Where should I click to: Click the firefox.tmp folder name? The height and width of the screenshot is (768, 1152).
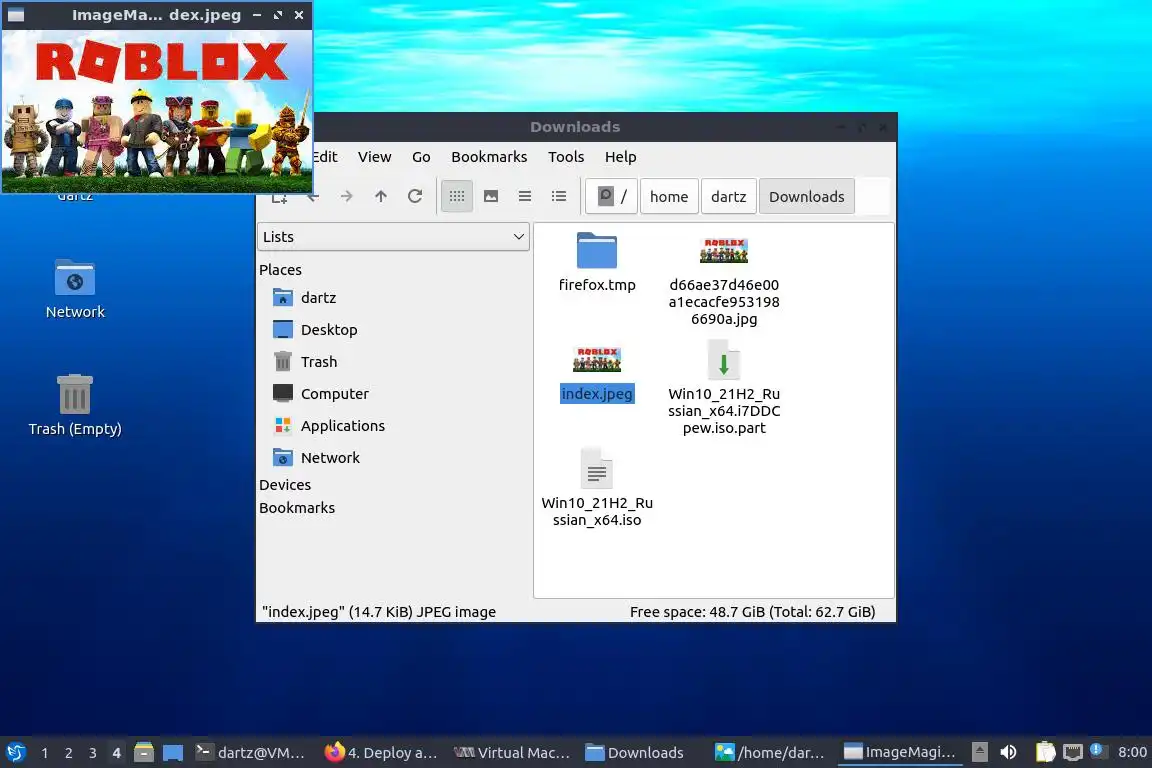(597, 285)
